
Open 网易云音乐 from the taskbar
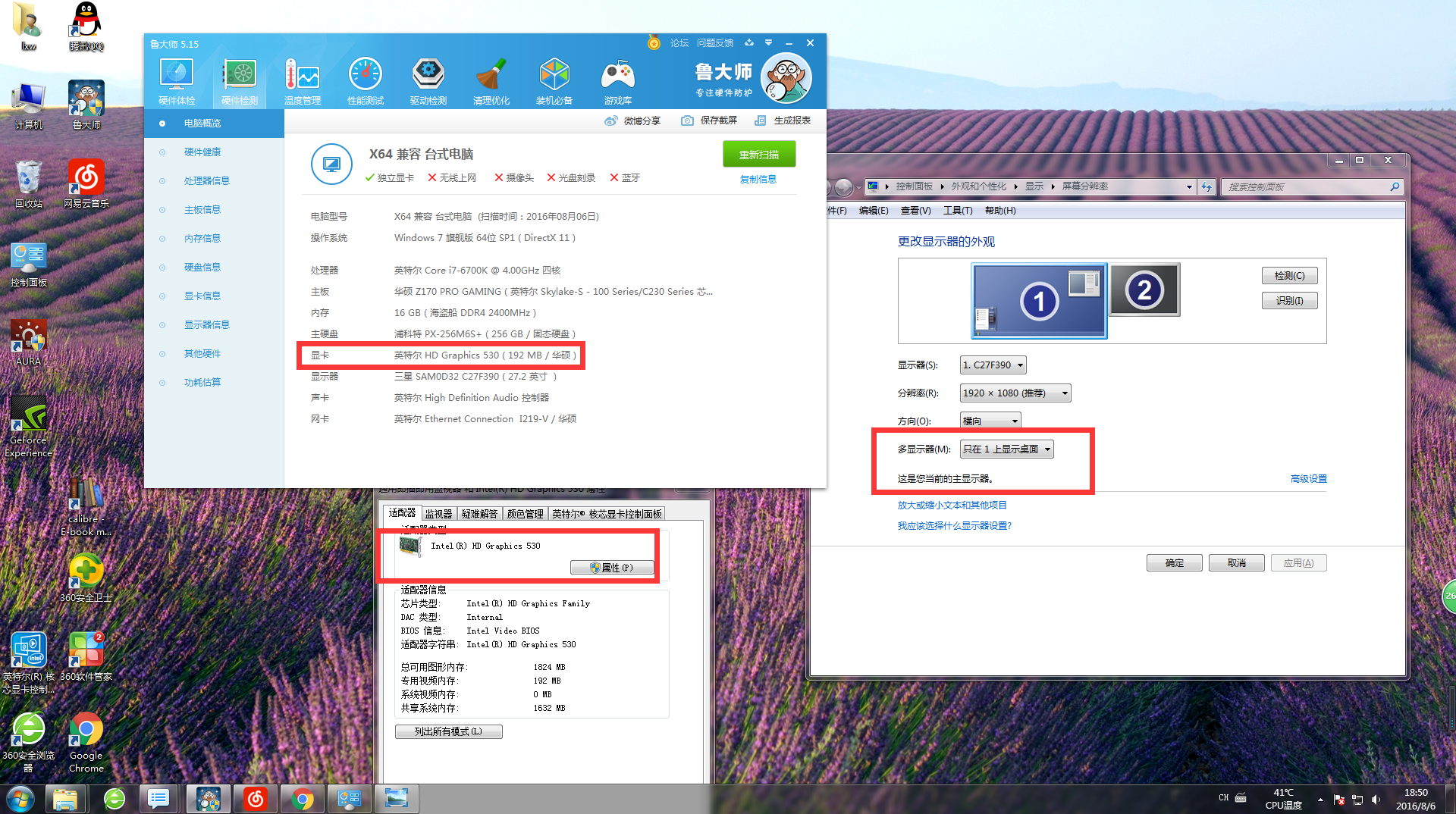pyautogui.click(x=256, y=799)
